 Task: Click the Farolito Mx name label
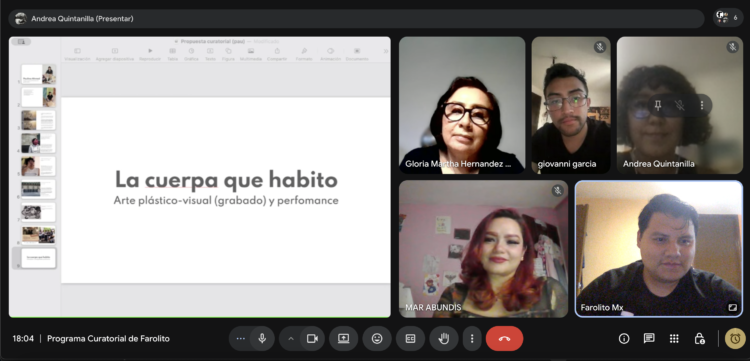point(602,307)
